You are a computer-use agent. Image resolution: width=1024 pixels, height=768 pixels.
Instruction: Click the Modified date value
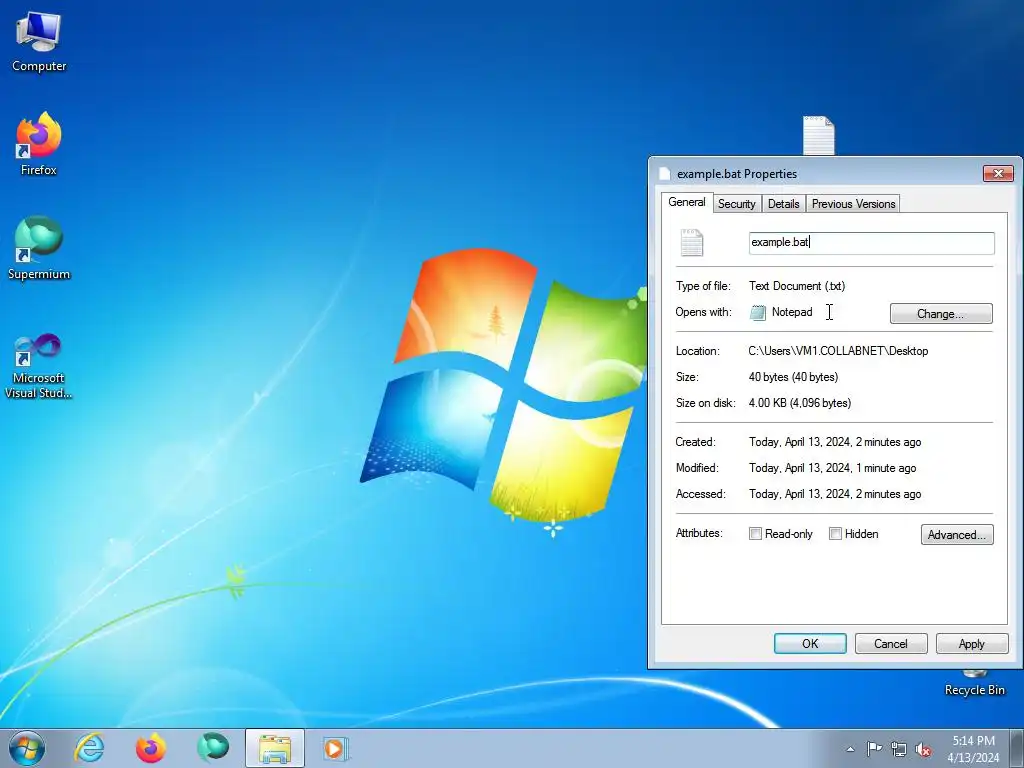click(833, 468)
